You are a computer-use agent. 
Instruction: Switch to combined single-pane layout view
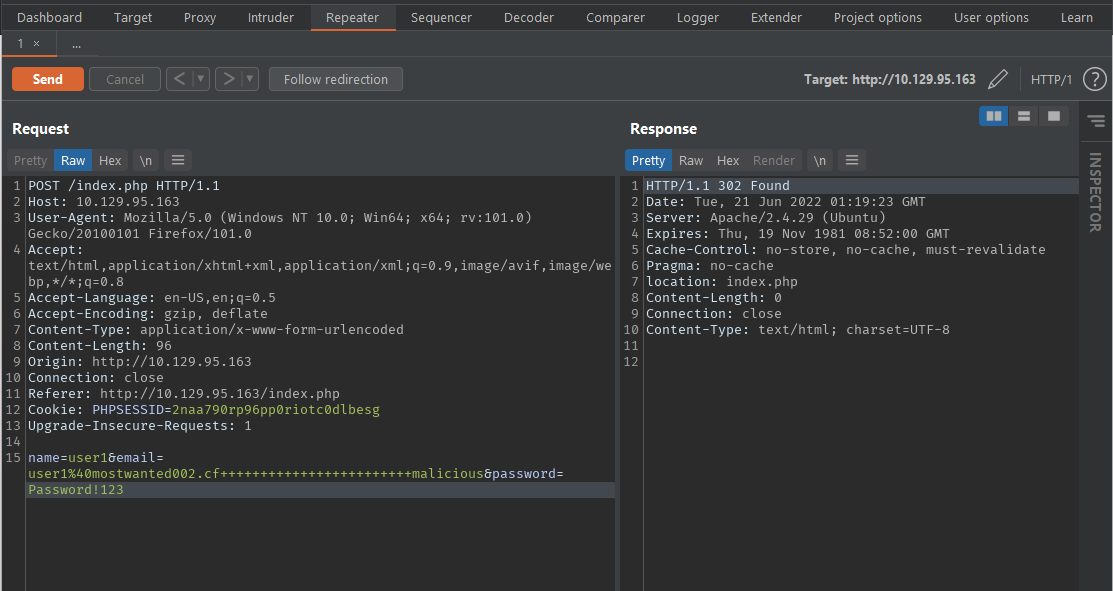click(1053, 116)
